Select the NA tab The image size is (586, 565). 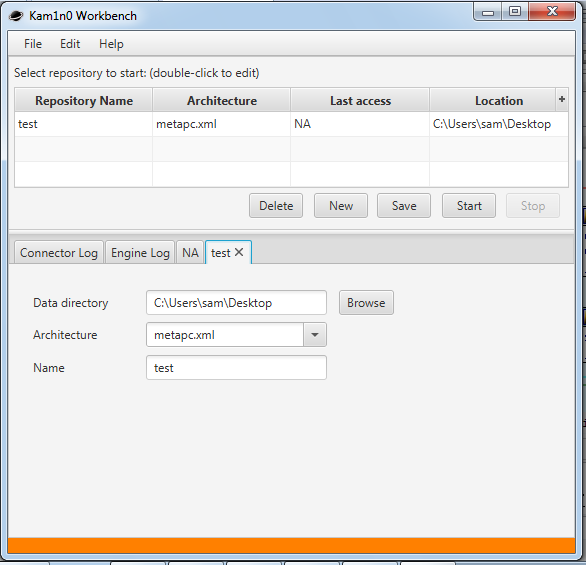(190, 253)
